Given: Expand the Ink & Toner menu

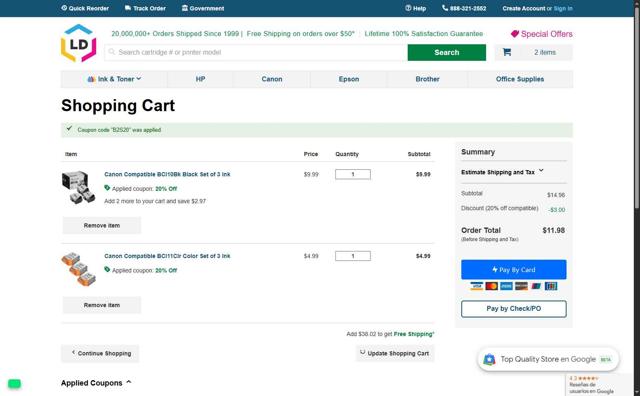Looking at the screenshot, I should click(x=114, y=79).
